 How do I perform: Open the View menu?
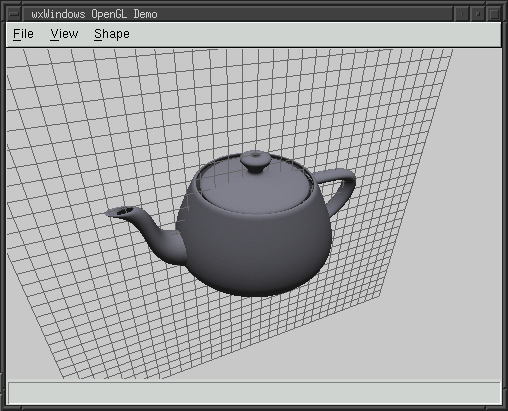pyautogui.click(x=64, y=34)
